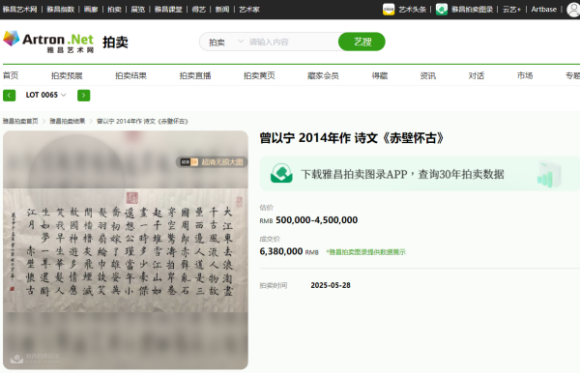Screen dimensions: 580x373
Task: Click the 超清无损大图 badge on artwork
Action: [212, 162]
